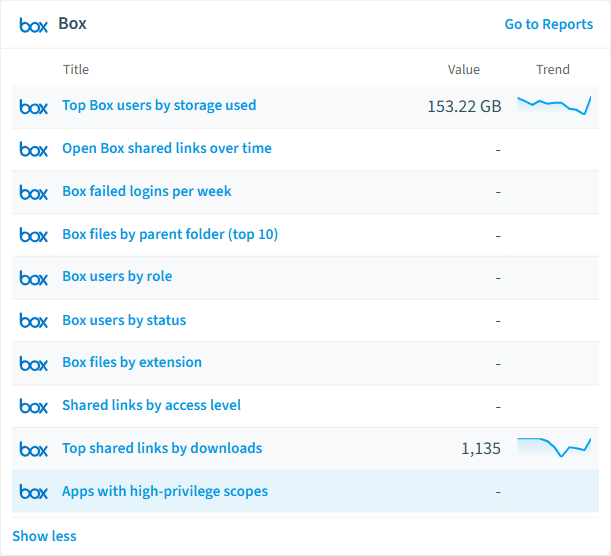
Task: Click Box icon beside Open Box shared links over time
Action: click(34, 149)
